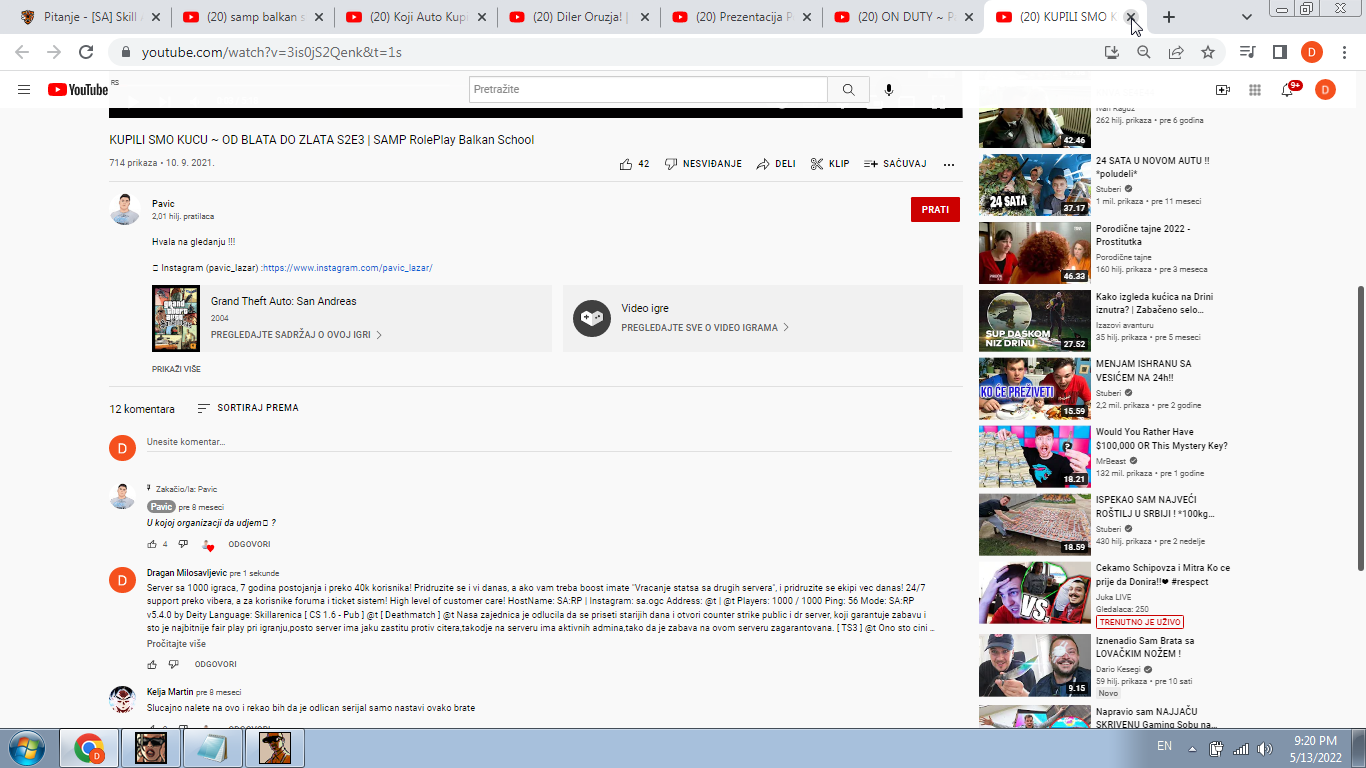Open Chrome three-dot menu
This screenshot has width=1366, height=768.
tap(1345, 52)
